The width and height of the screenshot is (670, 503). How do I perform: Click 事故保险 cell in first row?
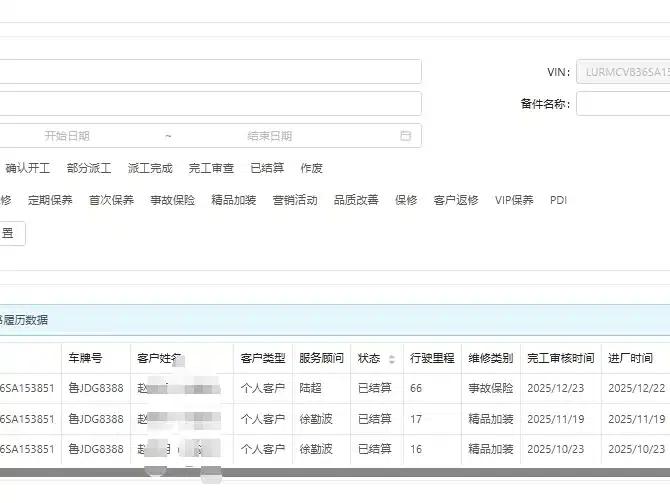491,388
